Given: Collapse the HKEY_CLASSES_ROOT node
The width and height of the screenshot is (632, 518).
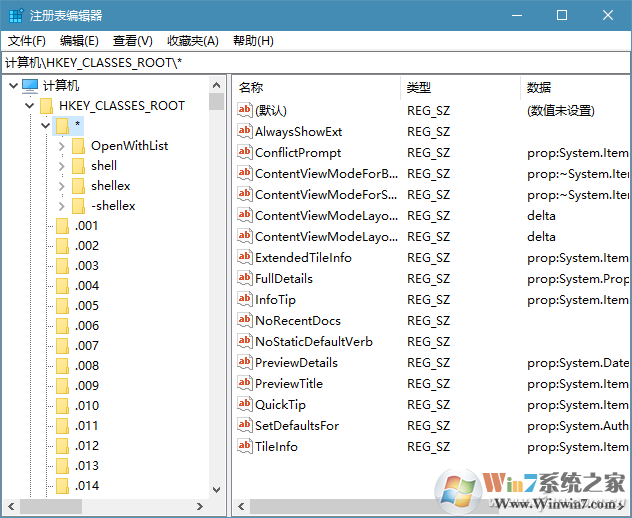Looking at the screenshot, I should pos(29,106).
